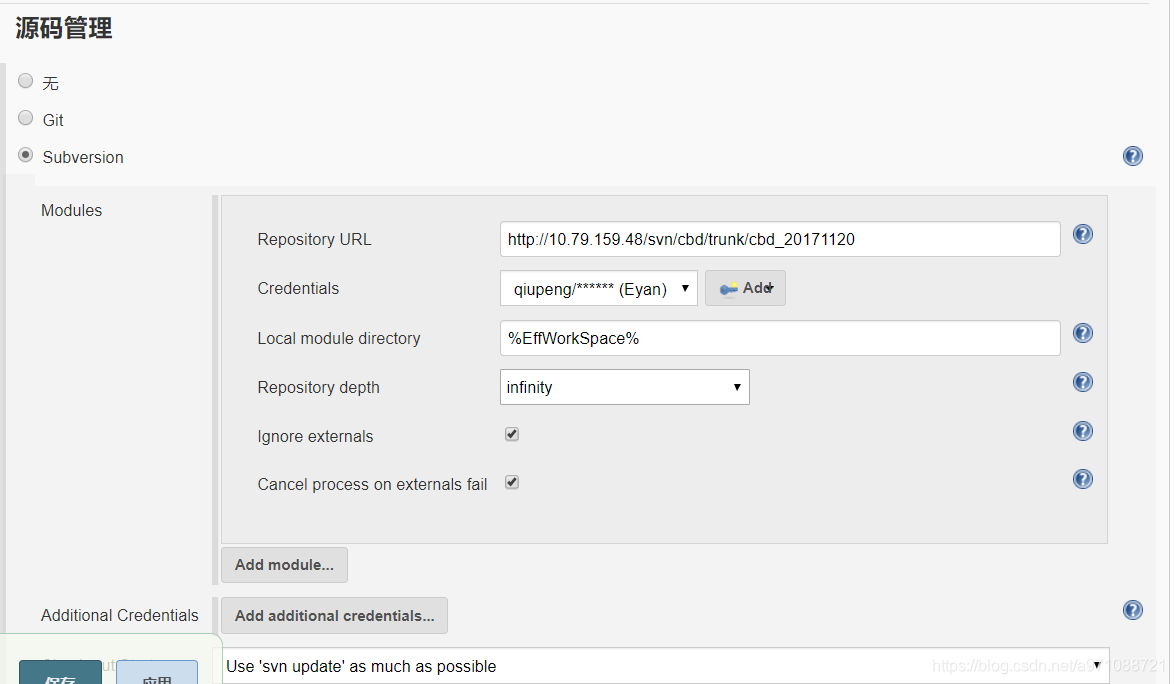1174x684 pixels.
Task: Click Add module button
Action: click(x=285, y=565)
